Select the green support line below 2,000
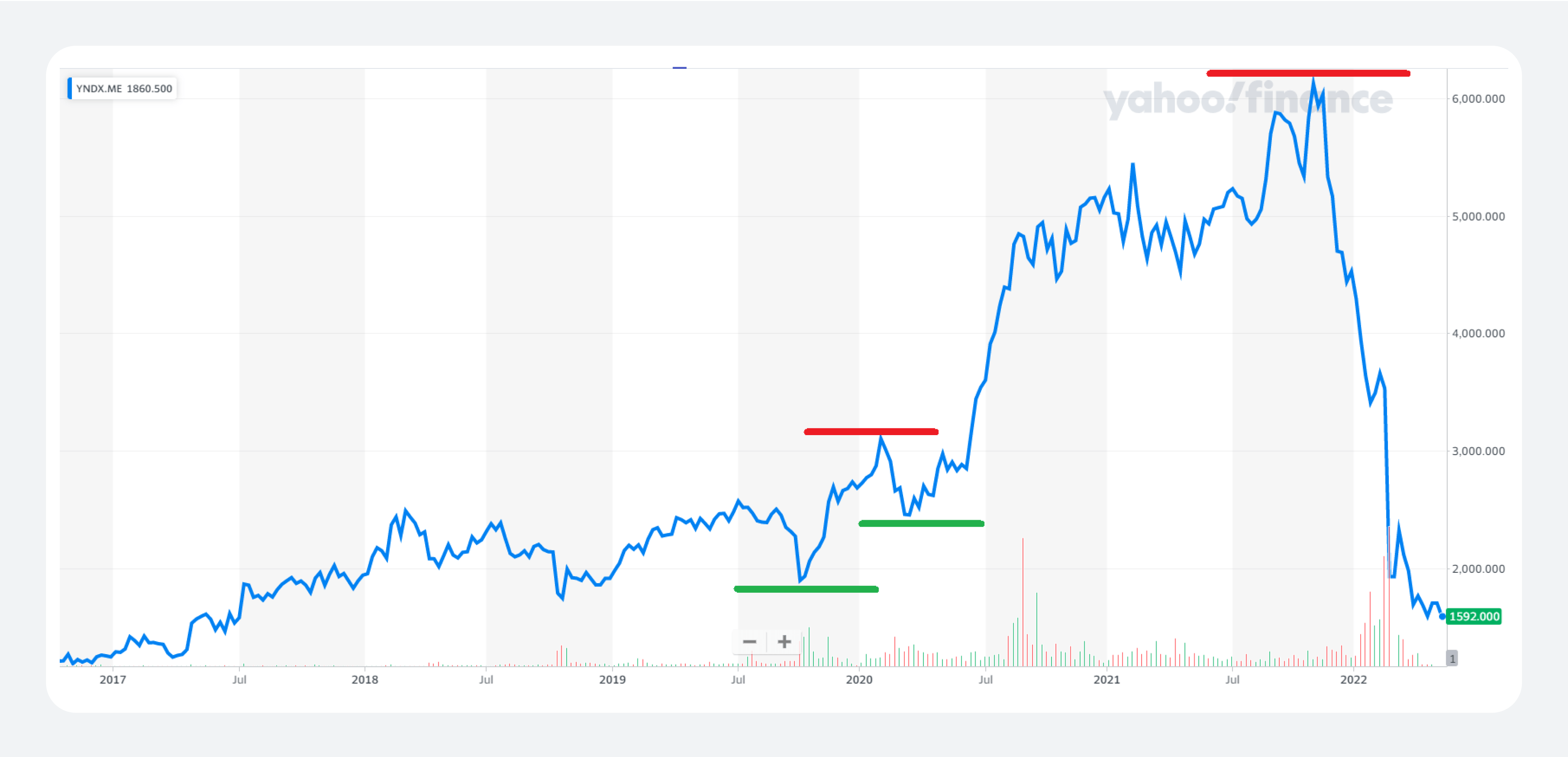The height and width of the screenshot is (757, 1568). click(x=806, y=589)
